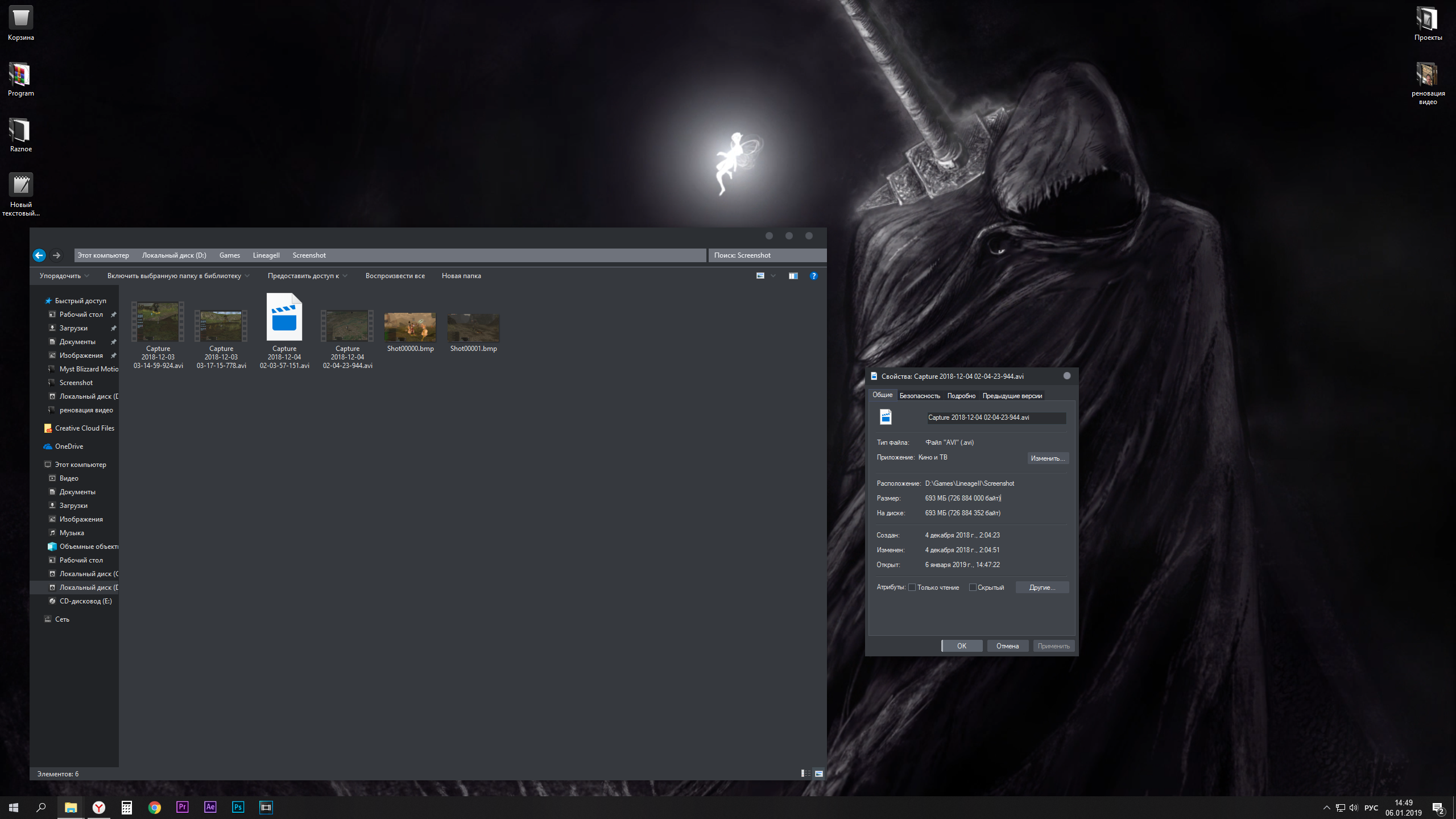Switch to large thumbnails view in status bar
The height and width of the screenshot is (819, 1456).
(x=819, y=773)
